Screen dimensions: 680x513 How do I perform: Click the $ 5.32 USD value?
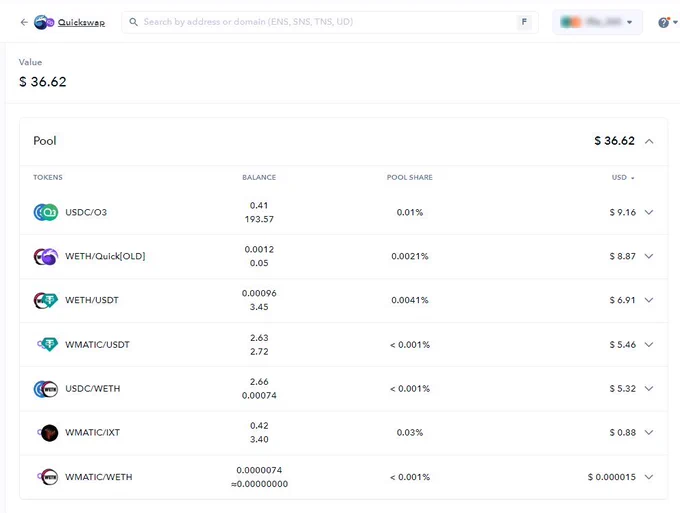click(622, 389)
